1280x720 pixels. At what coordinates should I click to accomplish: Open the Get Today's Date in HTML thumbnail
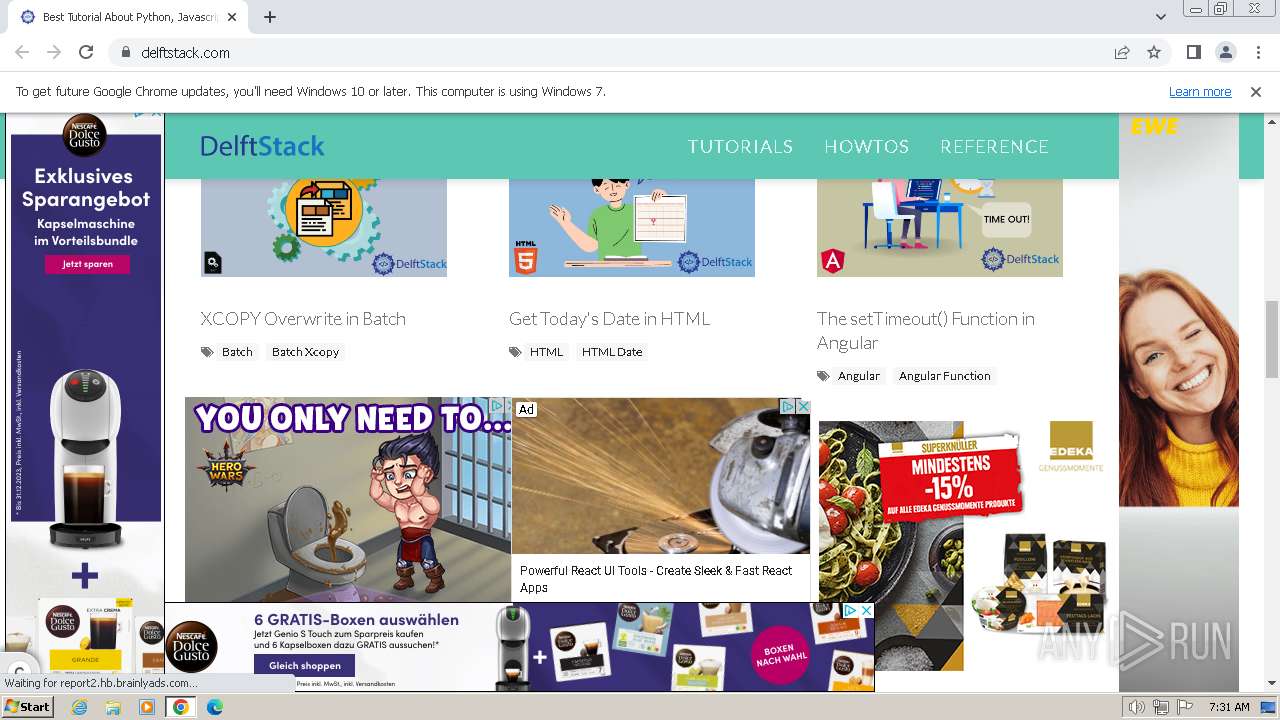point(632,228)
